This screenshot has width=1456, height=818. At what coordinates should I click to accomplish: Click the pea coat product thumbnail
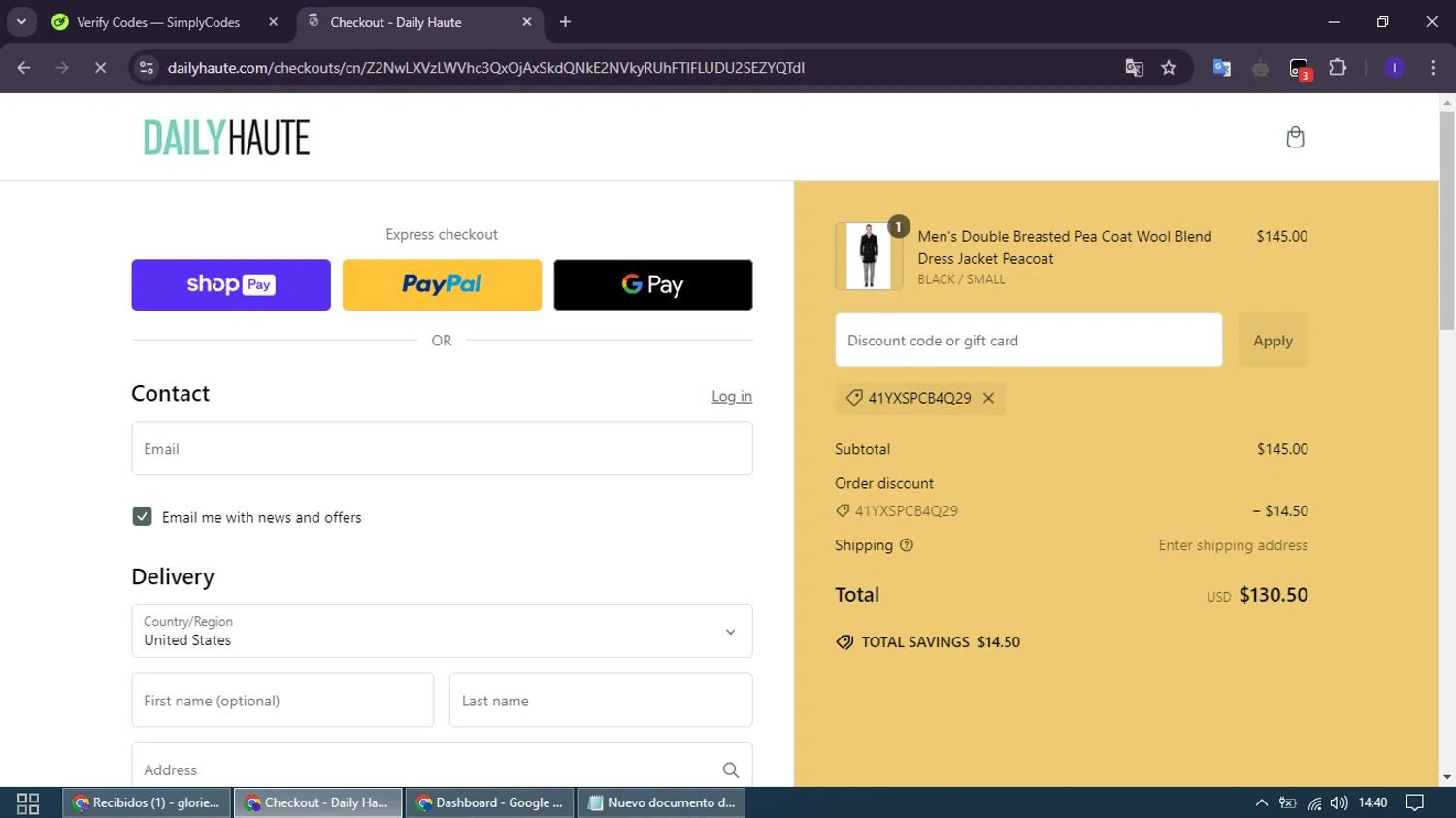click(x=869, y=256)
